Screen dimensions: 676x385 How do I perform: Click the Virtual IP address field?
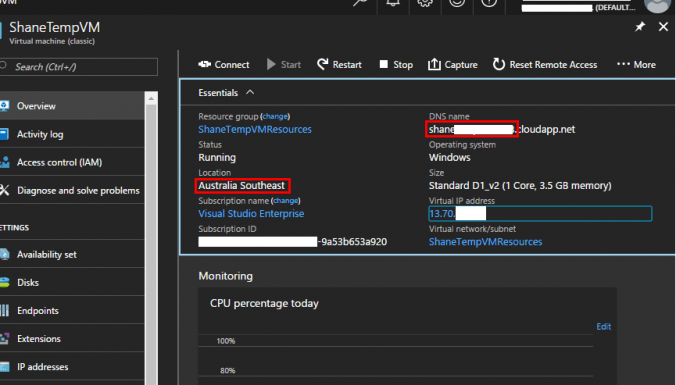pos(540,213)
